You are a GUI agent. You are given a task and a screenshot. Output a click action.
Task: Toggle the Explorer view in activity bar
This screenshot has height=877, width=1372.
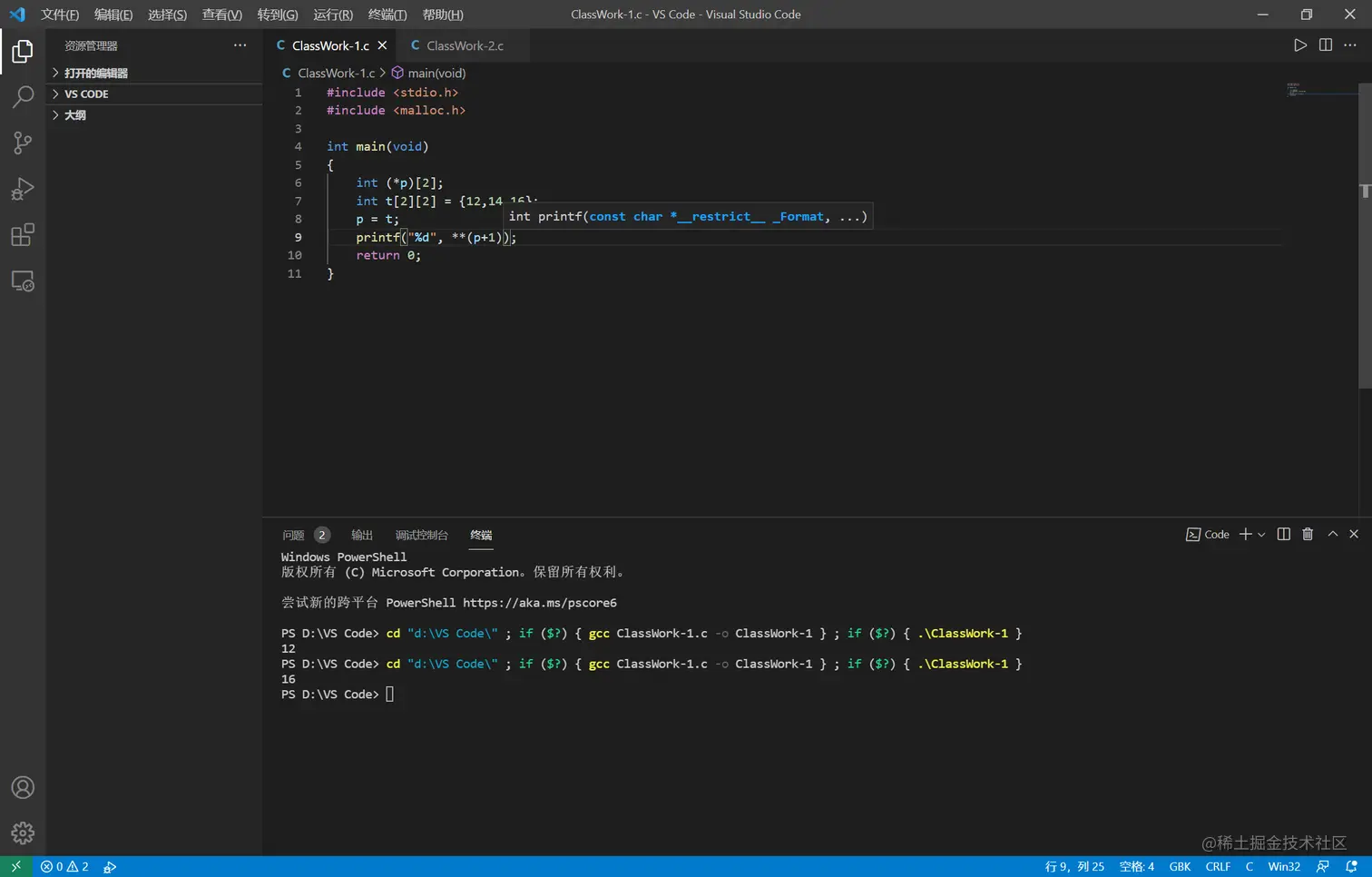click(23, 51)
